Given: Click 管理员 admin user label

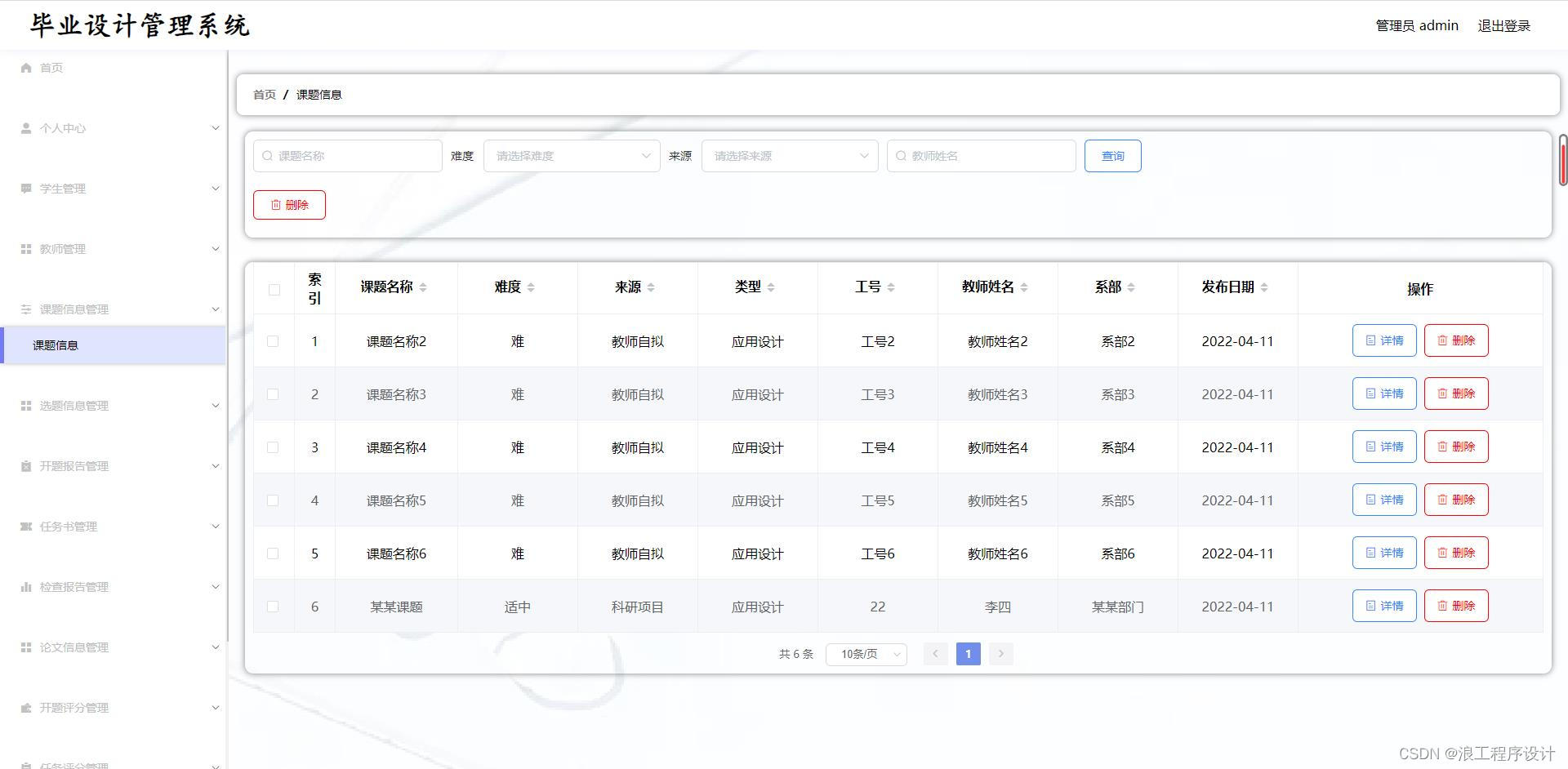Looking at the screenshot, I should pyautogui.click(x=1417, y=26).
